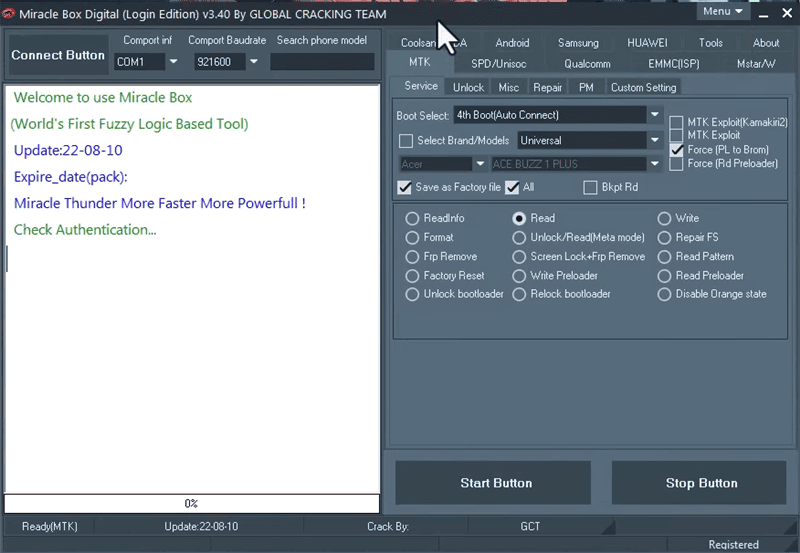Viewport: 800px width, 553px height.
Task: Click the Ready(MTK) status entry
Action: point(49,526)
